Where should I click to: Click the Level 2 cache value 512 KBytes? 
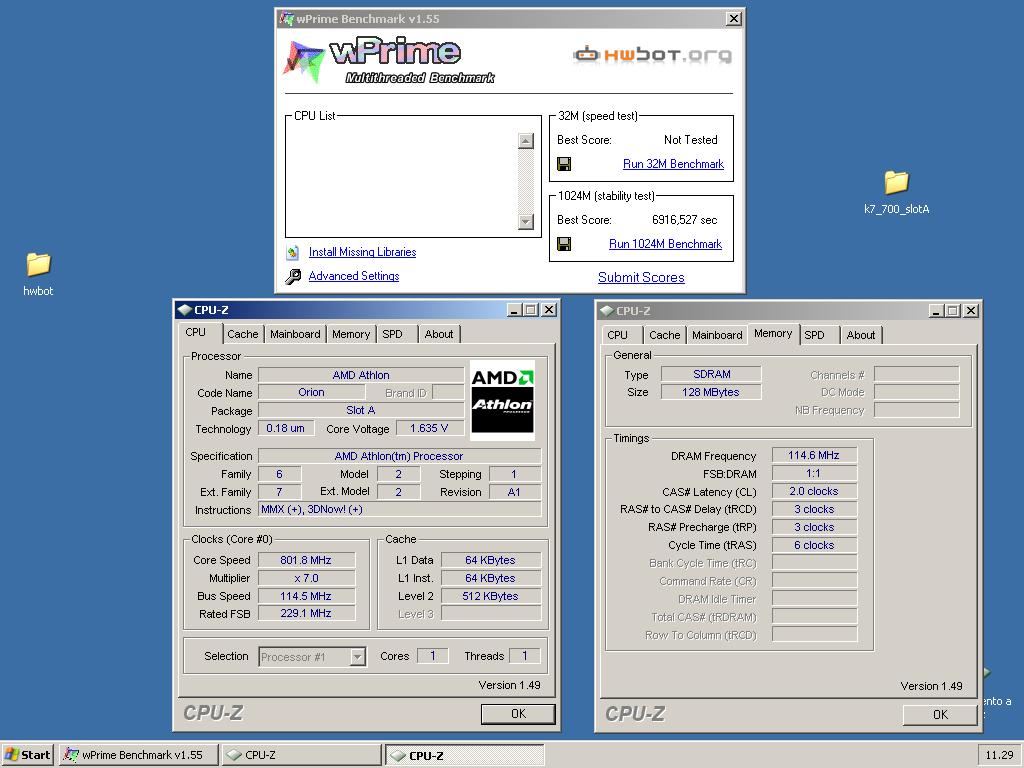tap(491, 596)
